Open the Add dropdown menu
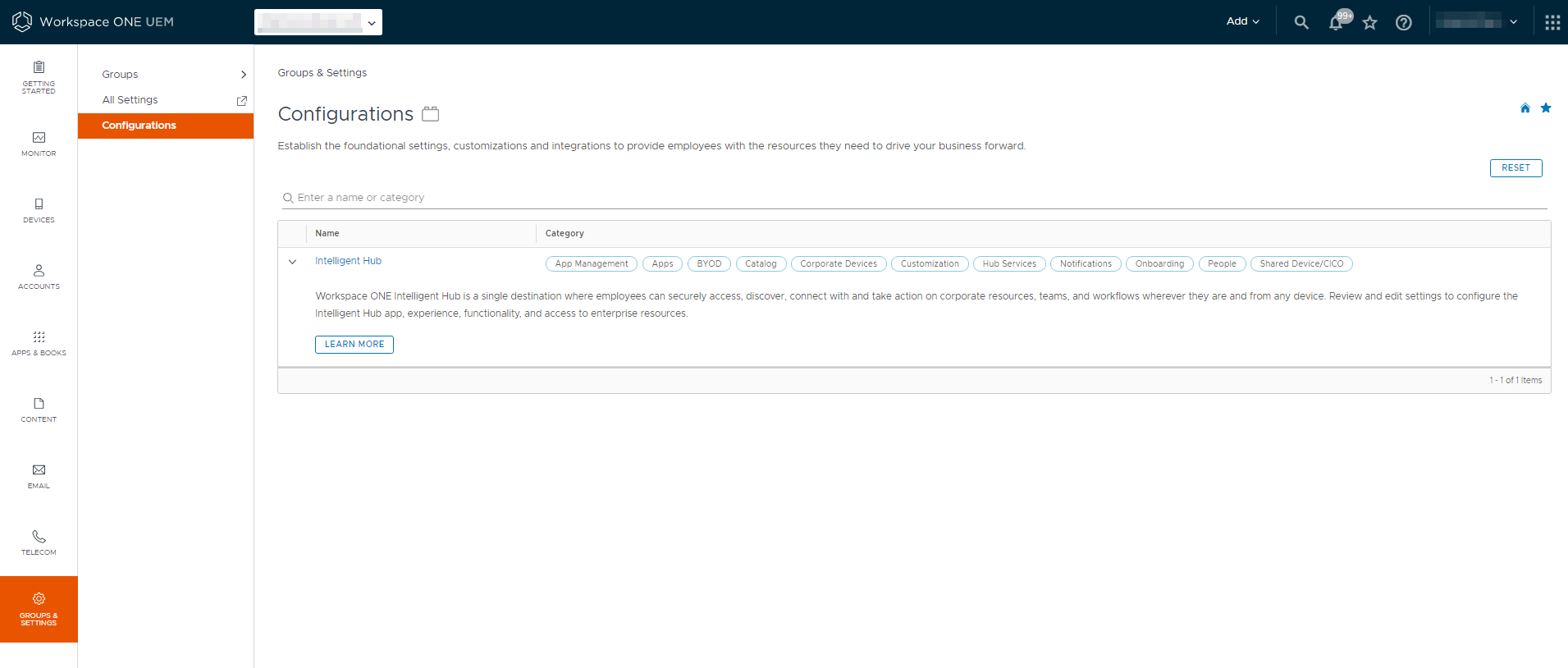This screenshot has height=668, width=1568. (1242, 21)
